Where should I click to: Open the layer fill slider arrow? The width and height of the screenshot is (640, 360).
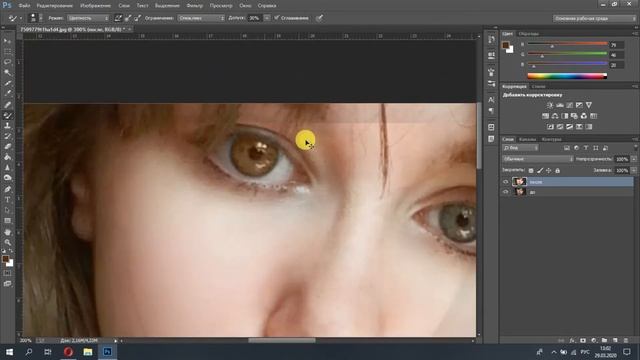(634, 170)
